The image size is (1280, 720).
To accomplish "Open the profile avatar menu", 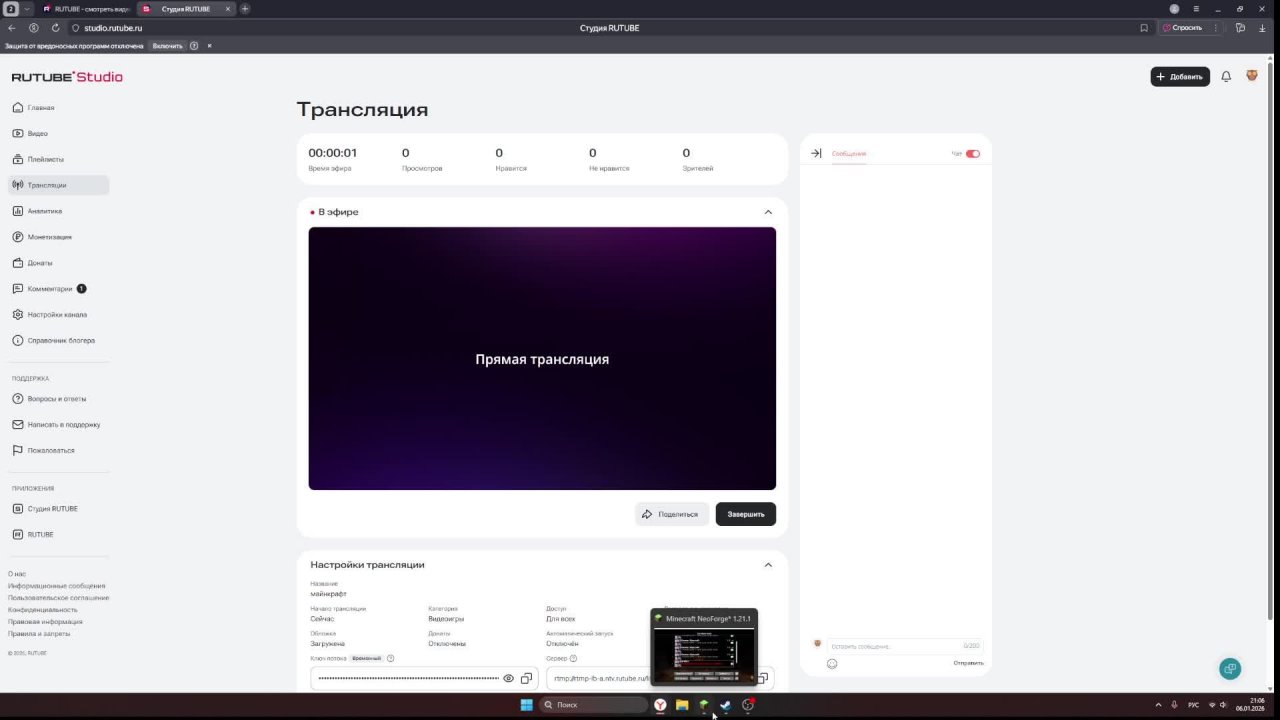I will (x=1252, y=76).
